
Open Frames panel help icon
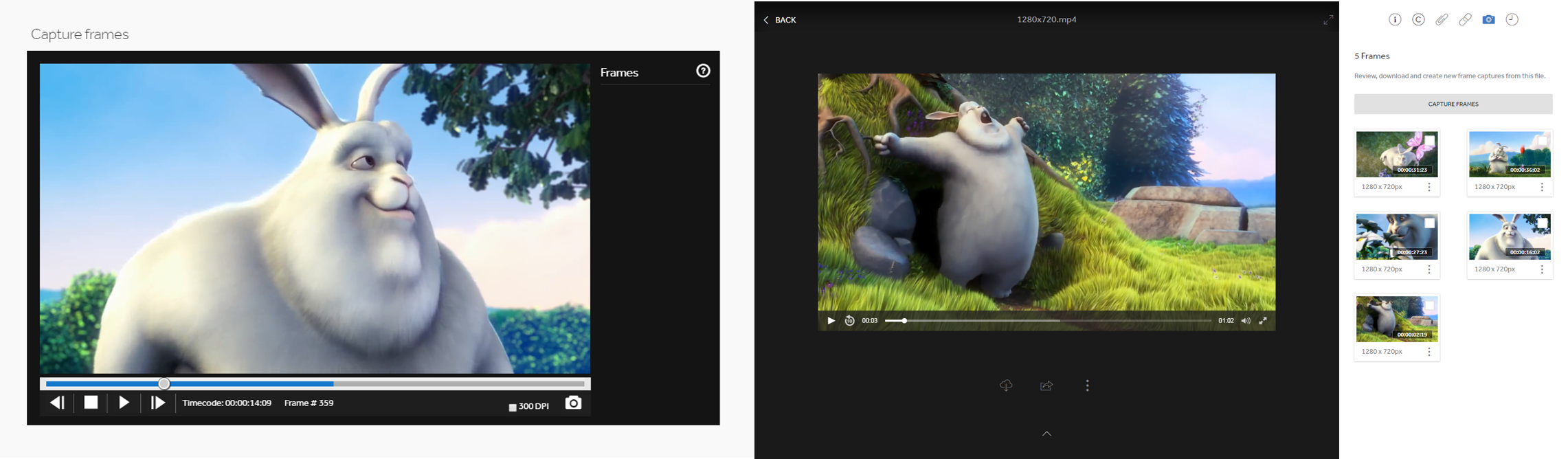point(703,71)
